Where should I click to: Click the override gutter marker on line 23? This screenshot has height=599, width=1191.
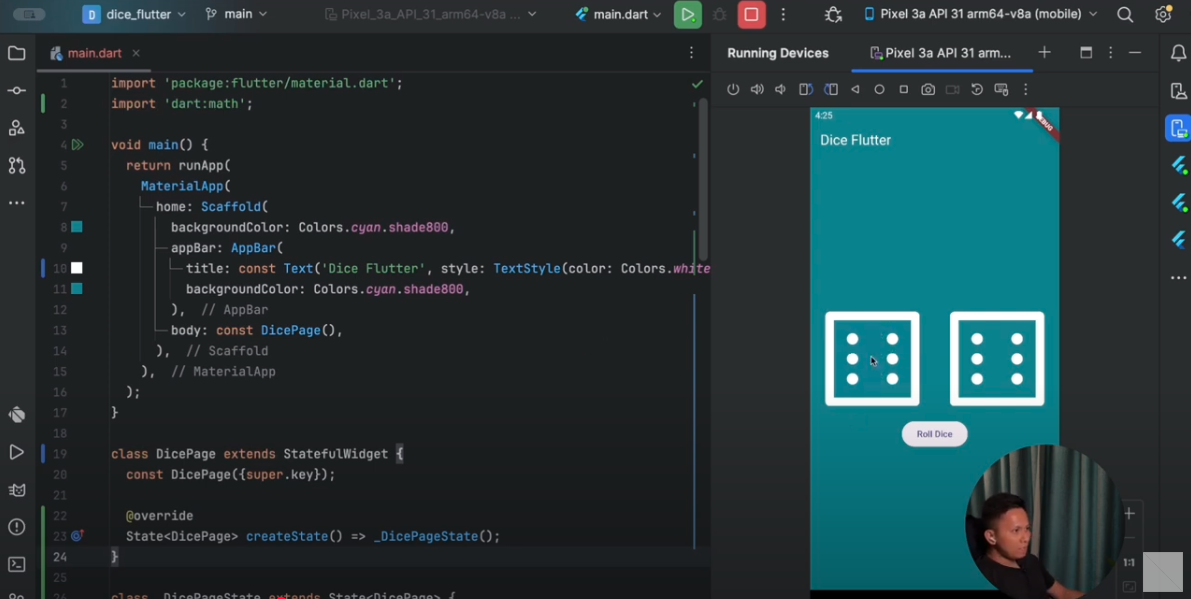pyautogui.click(x=77, y=536)
